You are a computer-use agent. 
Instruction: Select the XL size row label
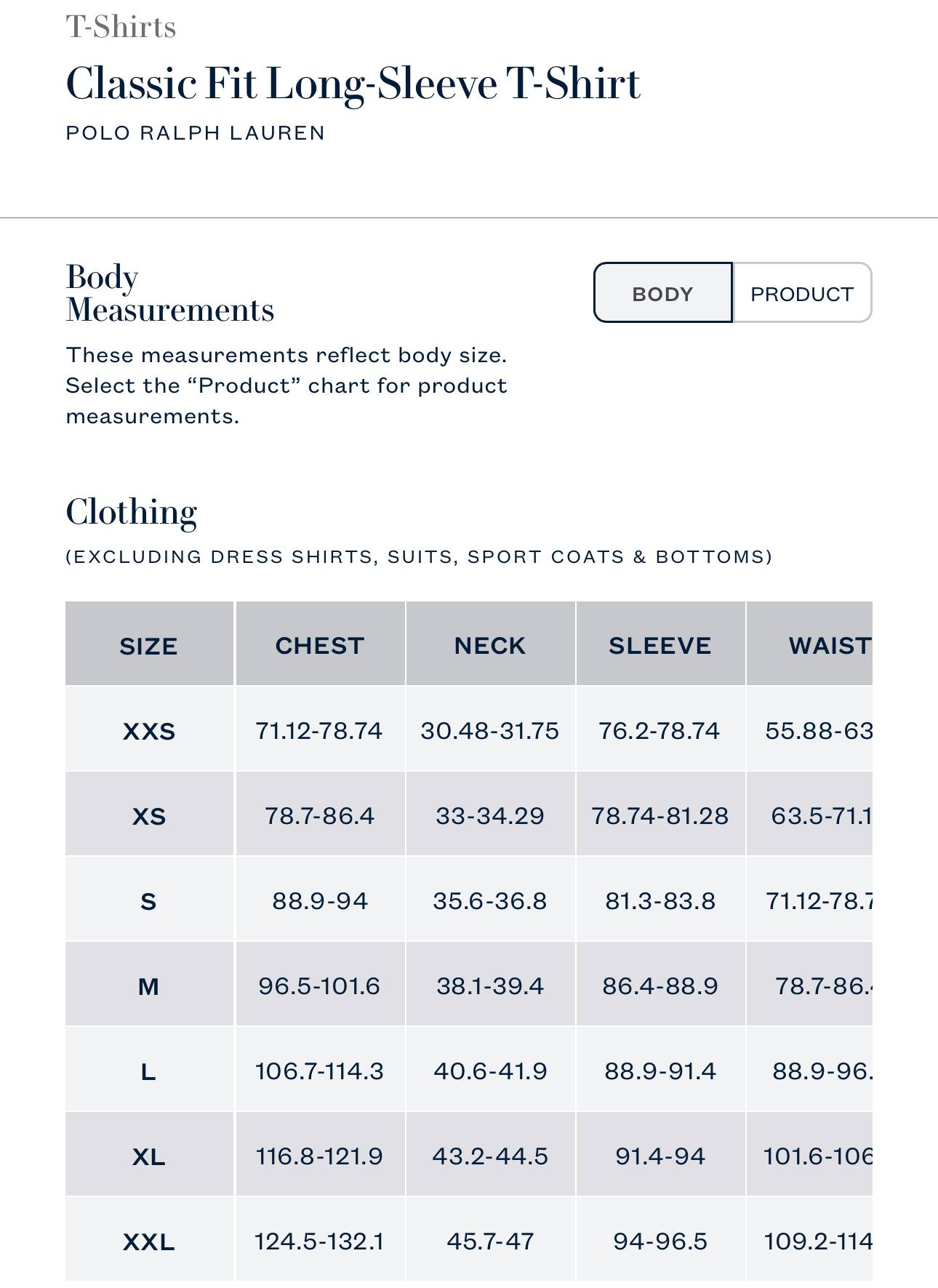click(149, 1156)
